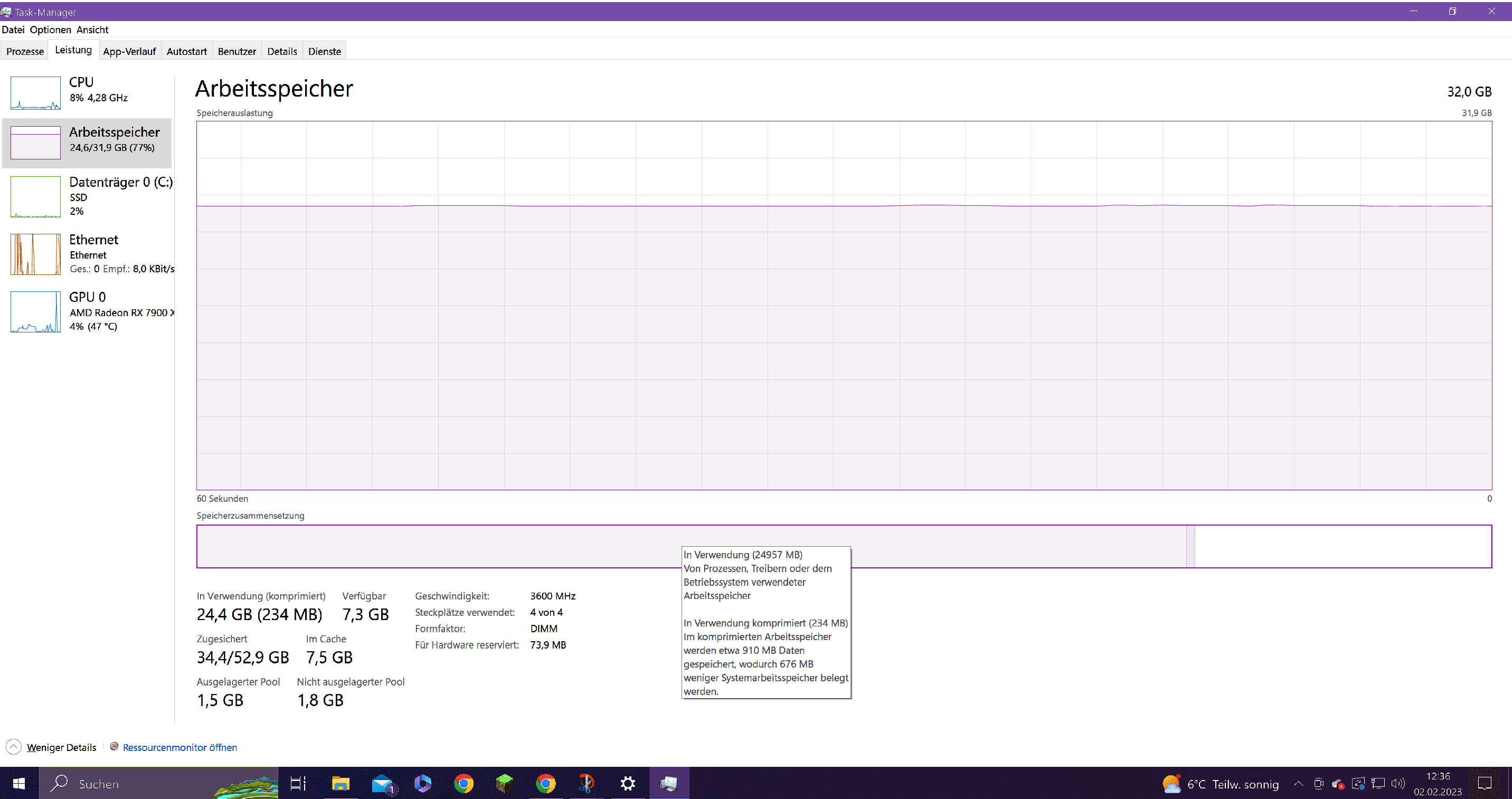Switch to the Prozesse tab
Viewport: 1512px width, 799px height.
(25, 52)
